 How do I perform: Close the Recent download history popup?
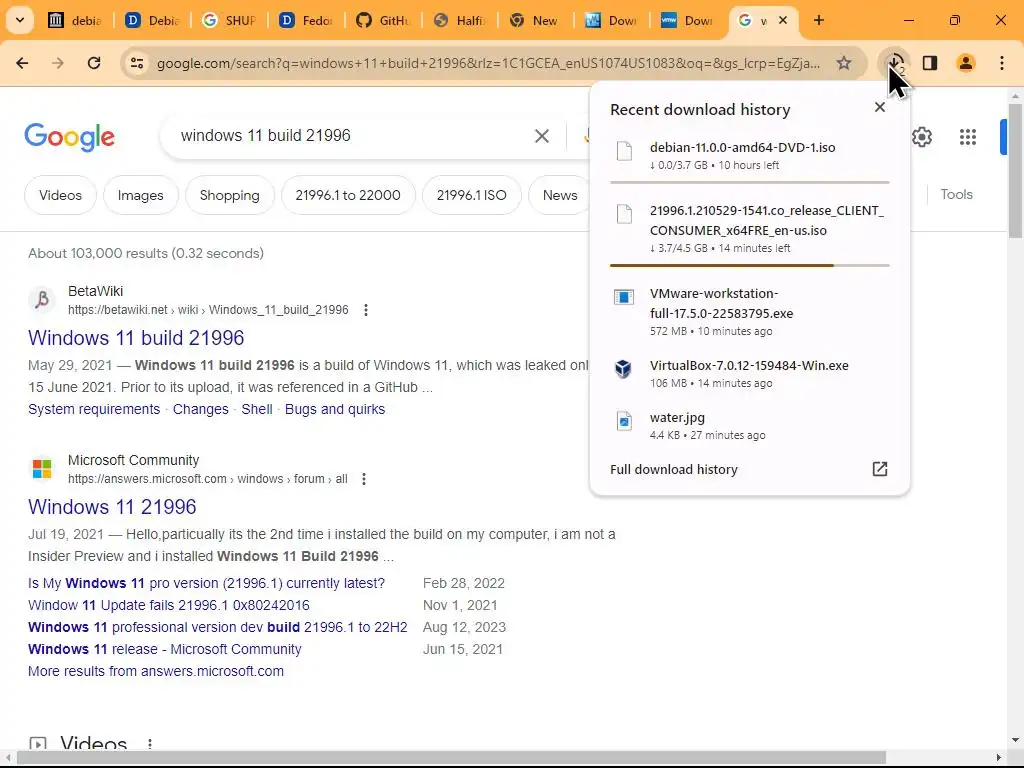pyautogui.click(x=880, y=107)
